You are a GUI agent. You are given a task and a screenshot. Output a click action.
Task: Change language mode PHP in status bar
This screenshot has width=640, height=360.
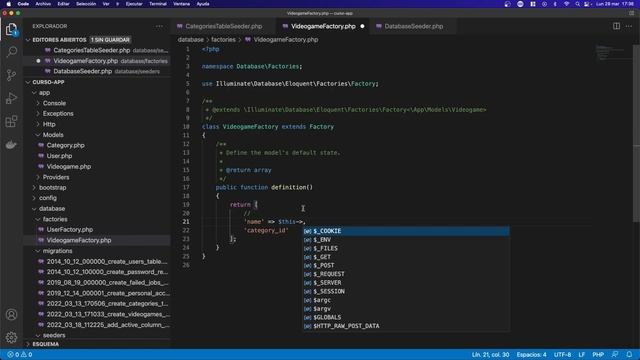point(598,355)
